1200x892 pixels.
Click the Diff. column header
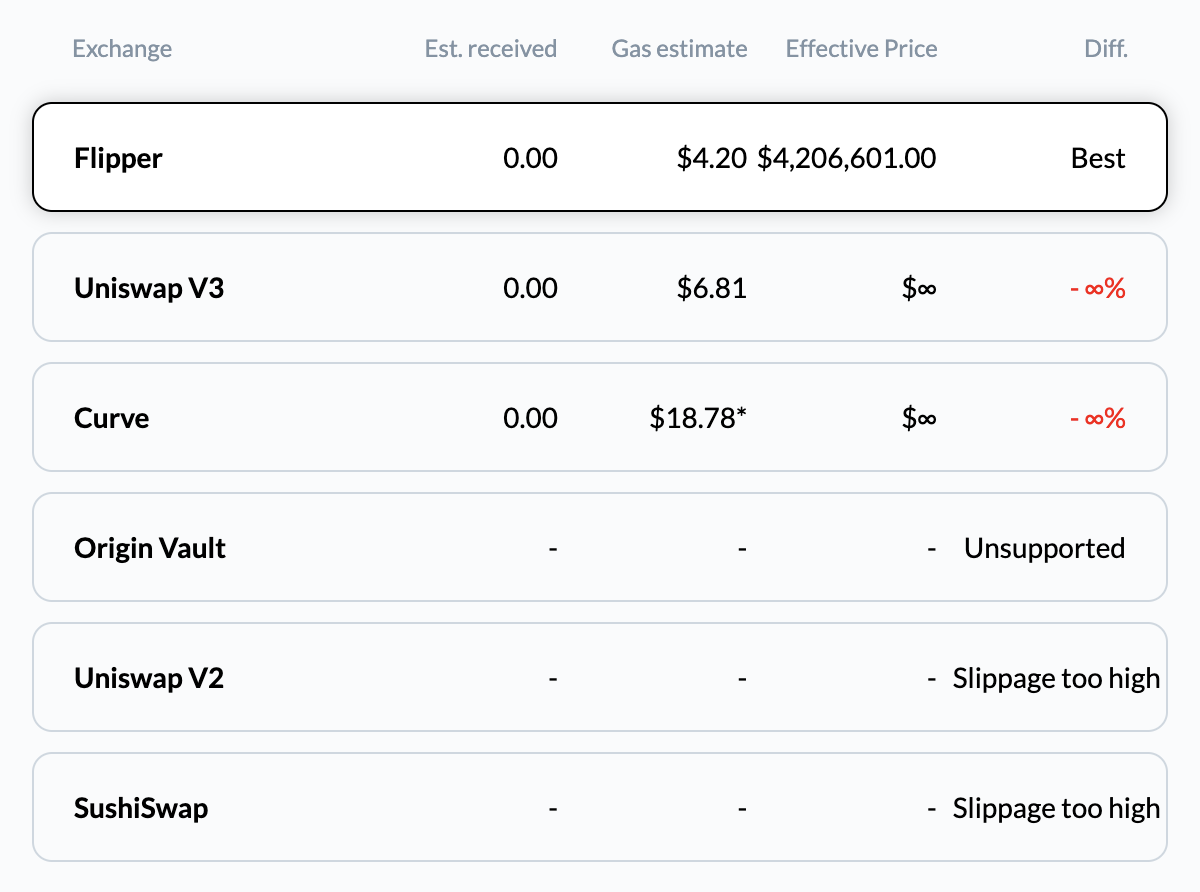[x=1106, y=48]
